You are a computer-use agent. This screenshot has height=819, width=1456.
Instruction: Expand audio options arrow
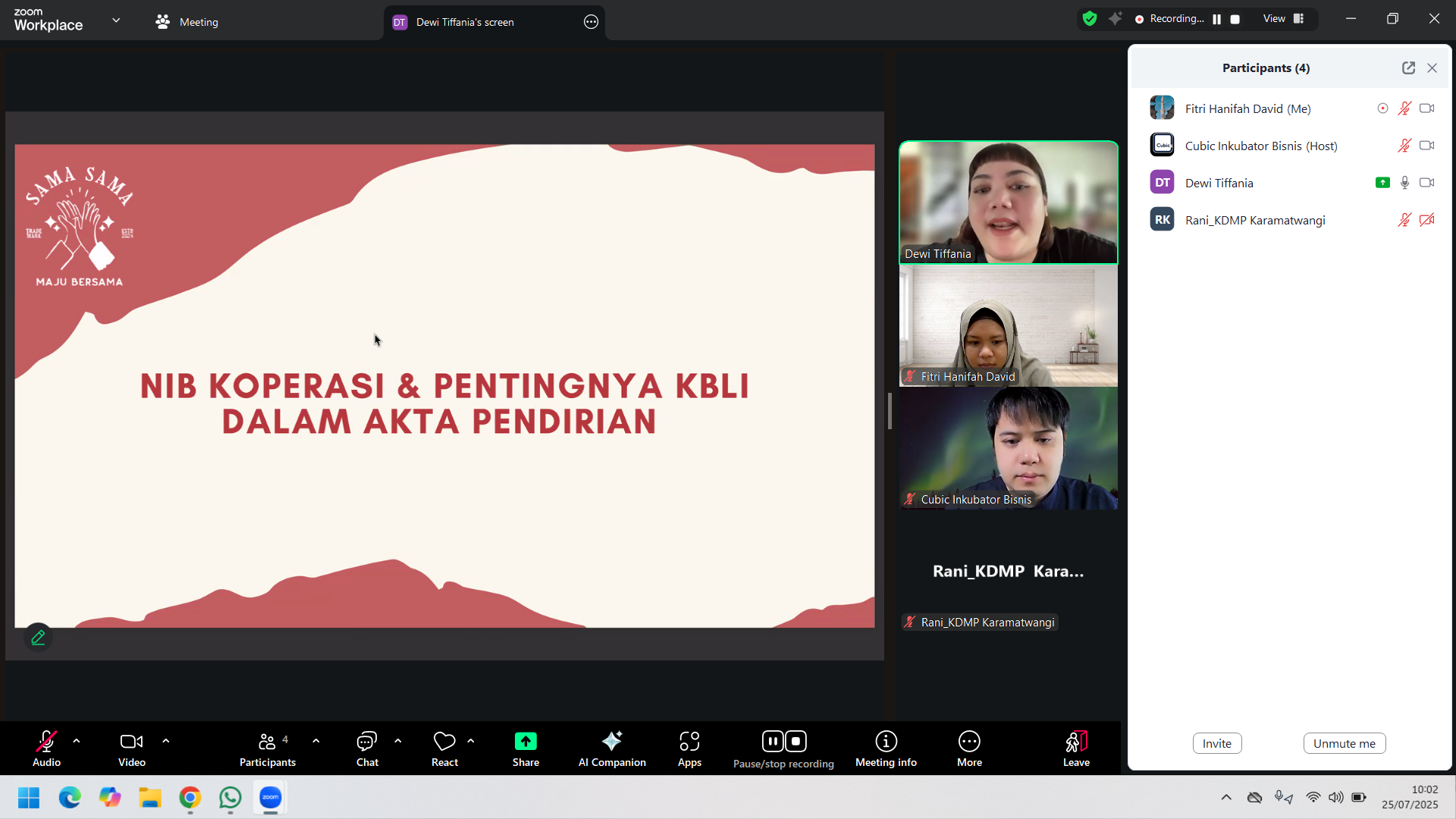pos(77,741)
